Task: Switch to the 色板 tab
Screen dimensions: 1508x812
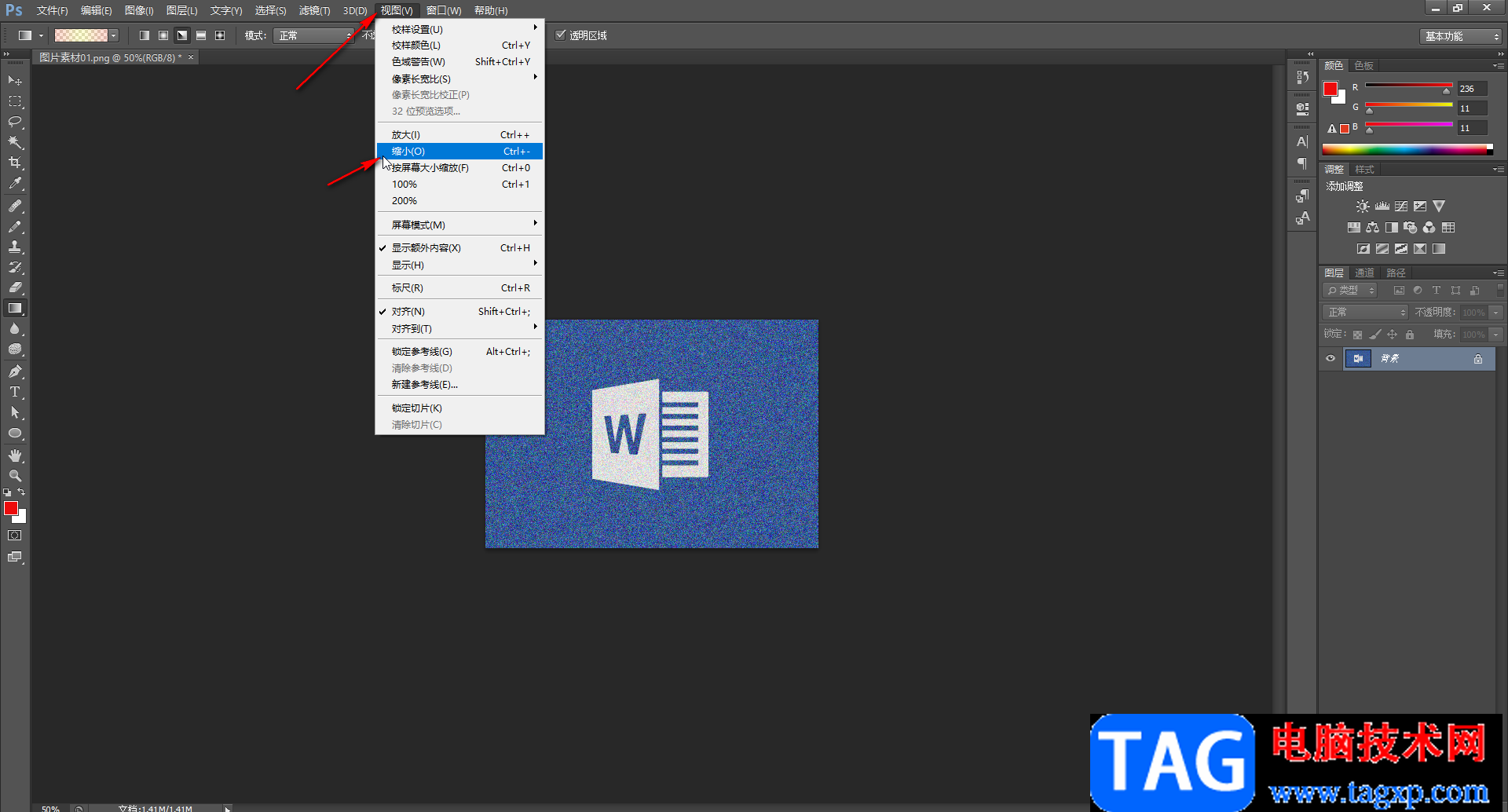Action: tap(1364, 66)
